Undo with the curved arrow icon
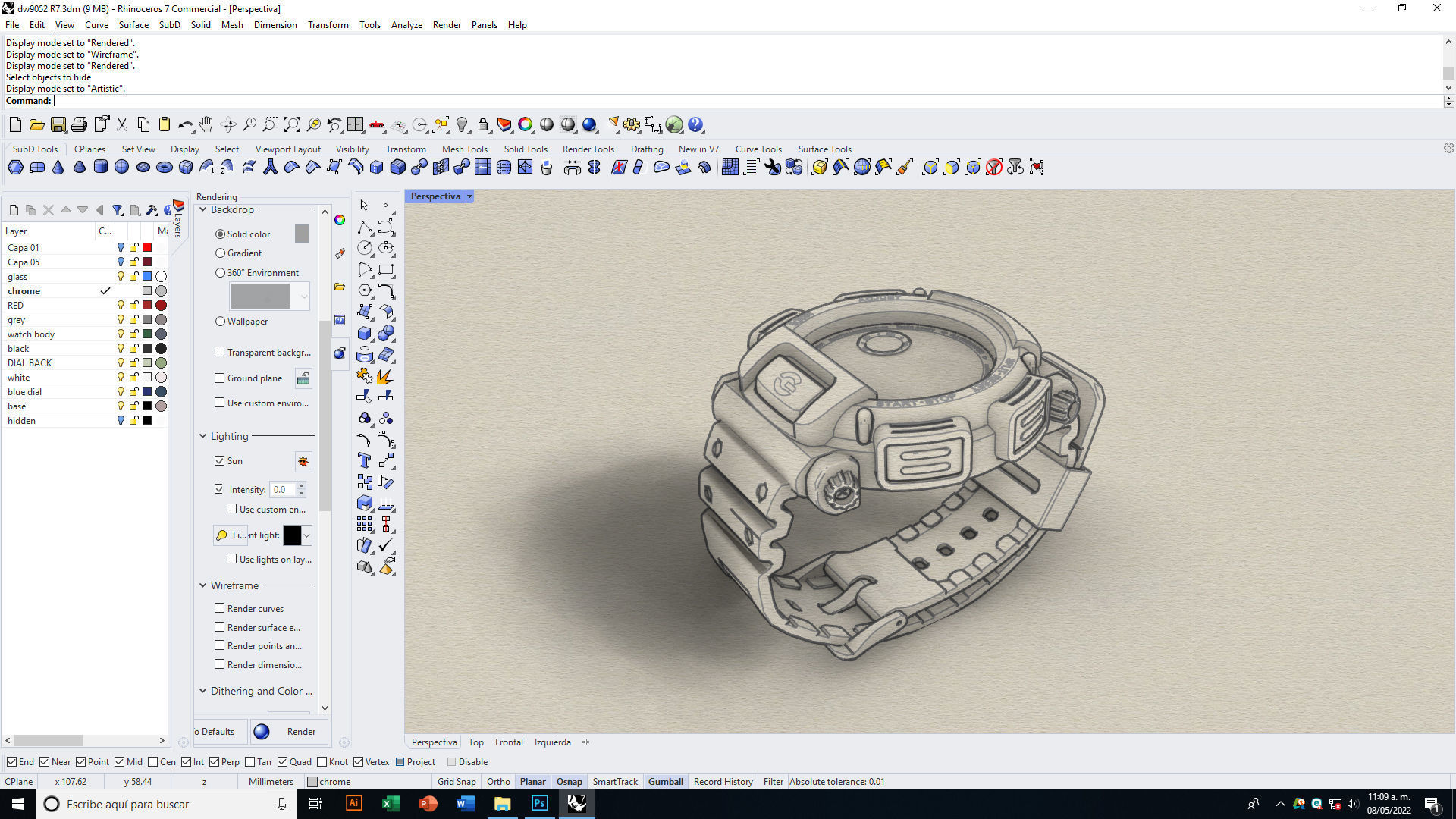The width and height of the screenshot is (1456, 819). click(x=185, y=124)
